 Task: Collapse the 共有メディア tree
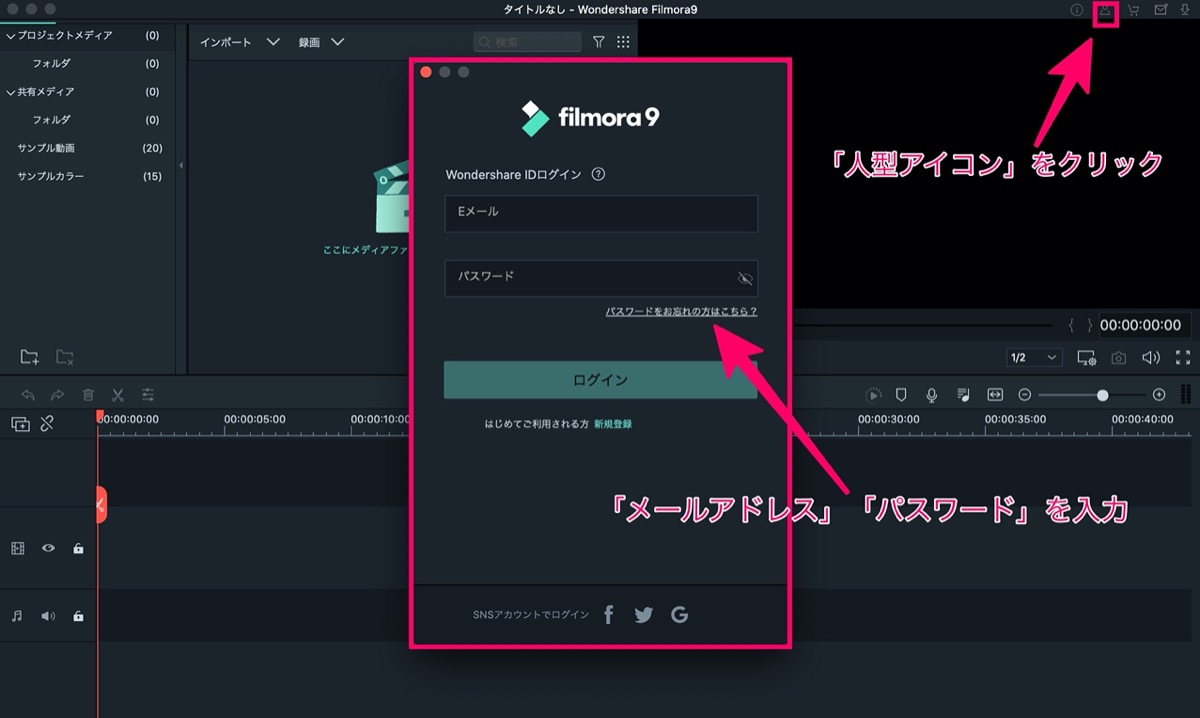[11, 92]
